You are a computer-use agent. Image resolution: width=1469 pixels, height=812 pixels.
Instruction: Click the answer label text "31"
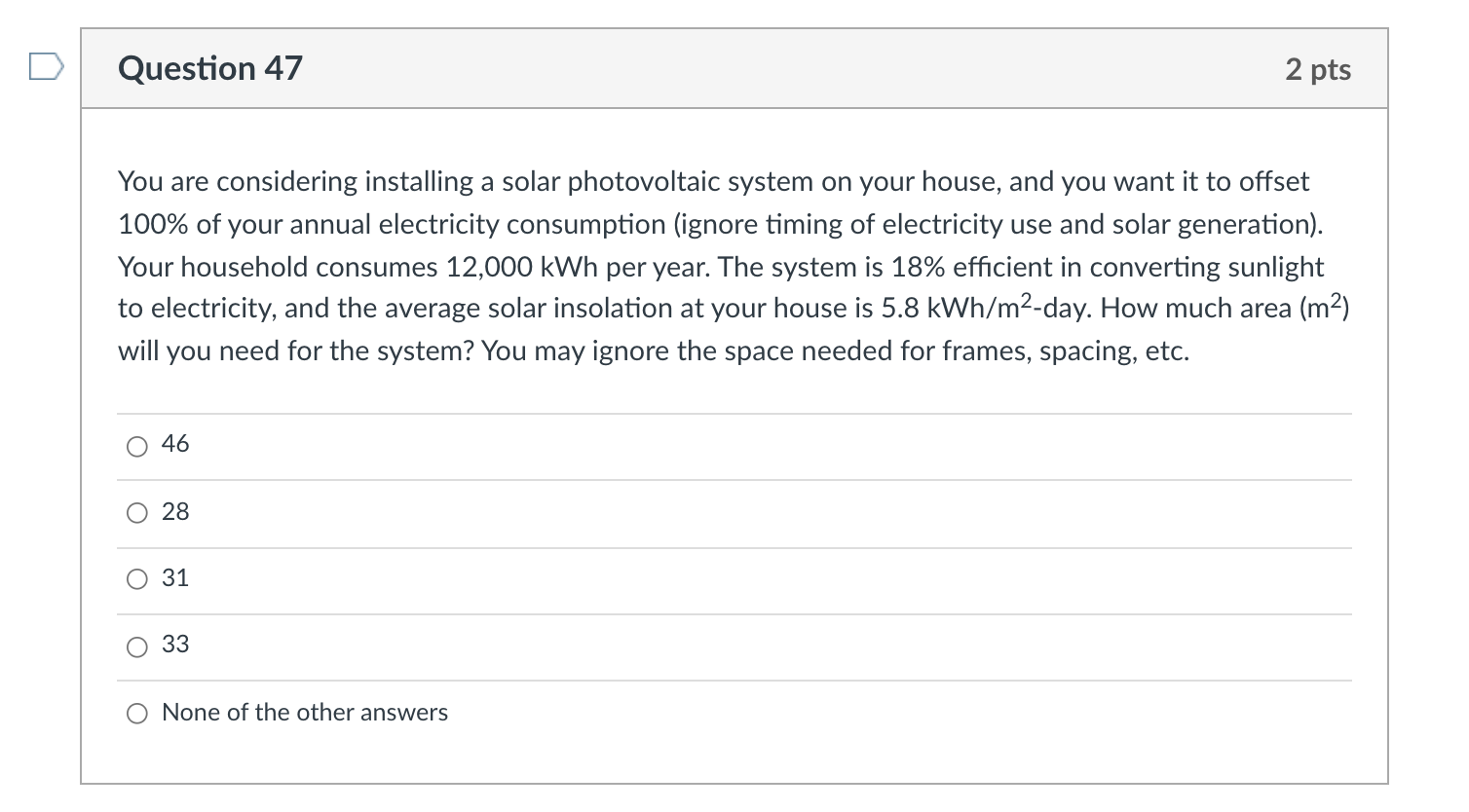175,578
